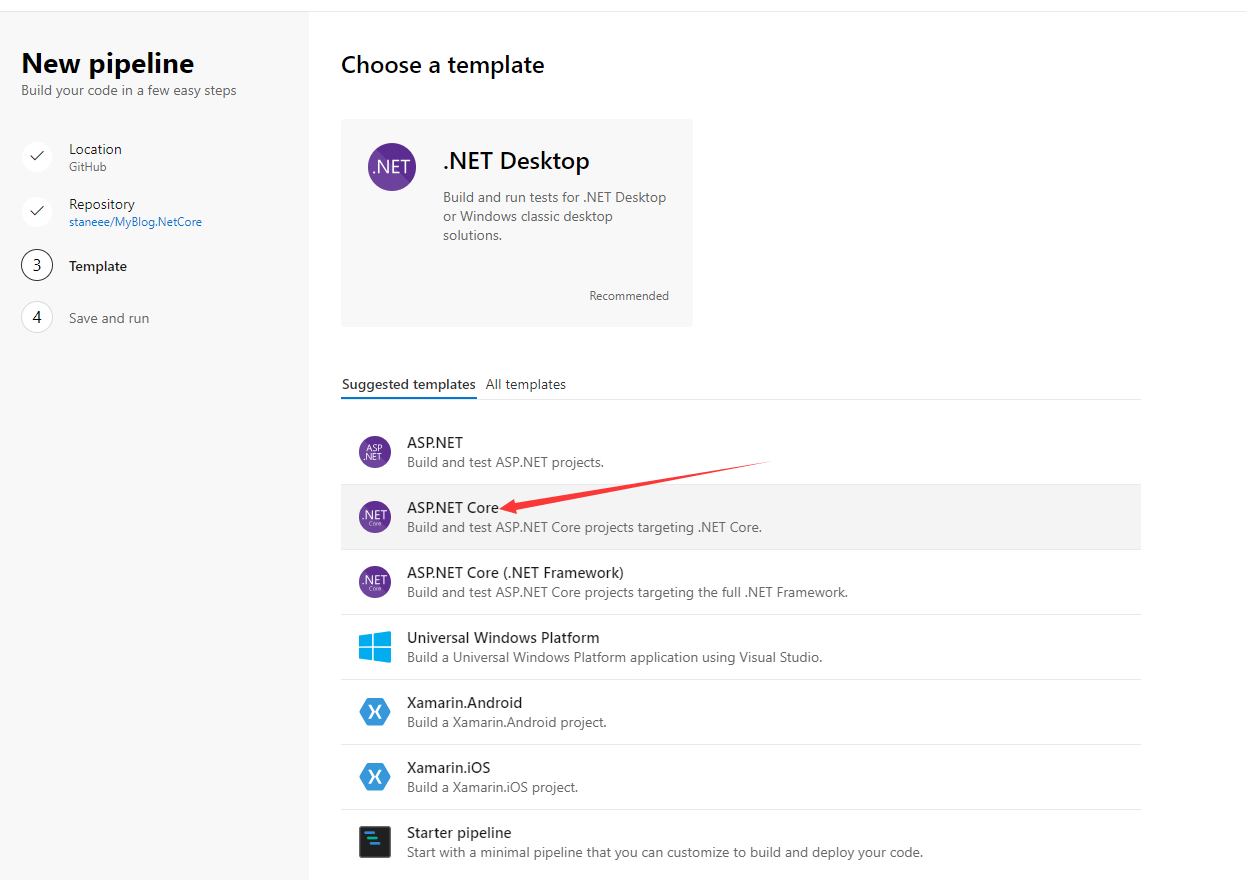Image resolution: width=1246 pixels, height=880 pixels.
Task: Select the Suggested templates tab
Action: point(409,384)
